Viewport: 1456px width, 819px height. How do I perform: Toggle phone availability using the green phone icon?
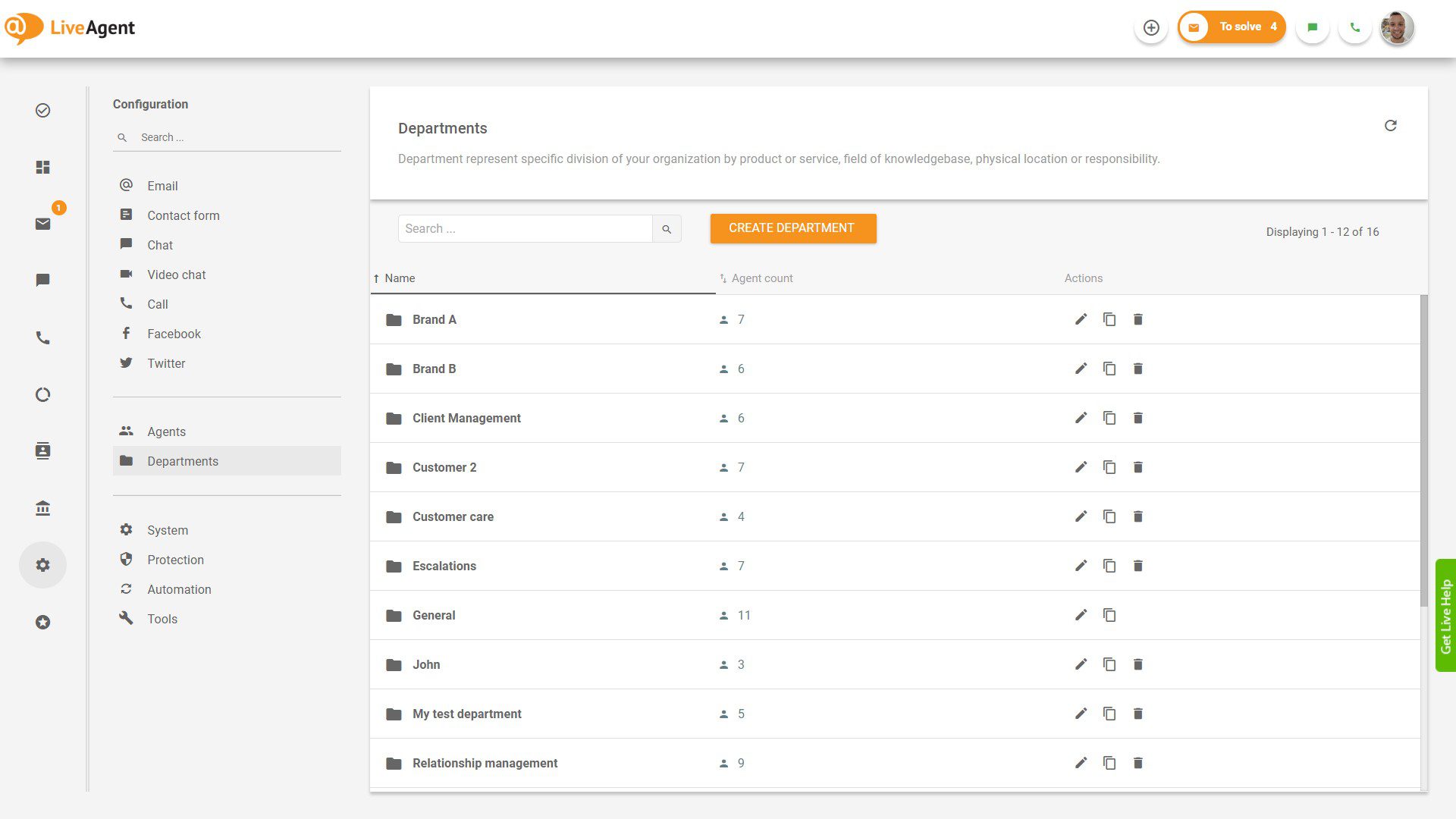(x=1355, y=27)
